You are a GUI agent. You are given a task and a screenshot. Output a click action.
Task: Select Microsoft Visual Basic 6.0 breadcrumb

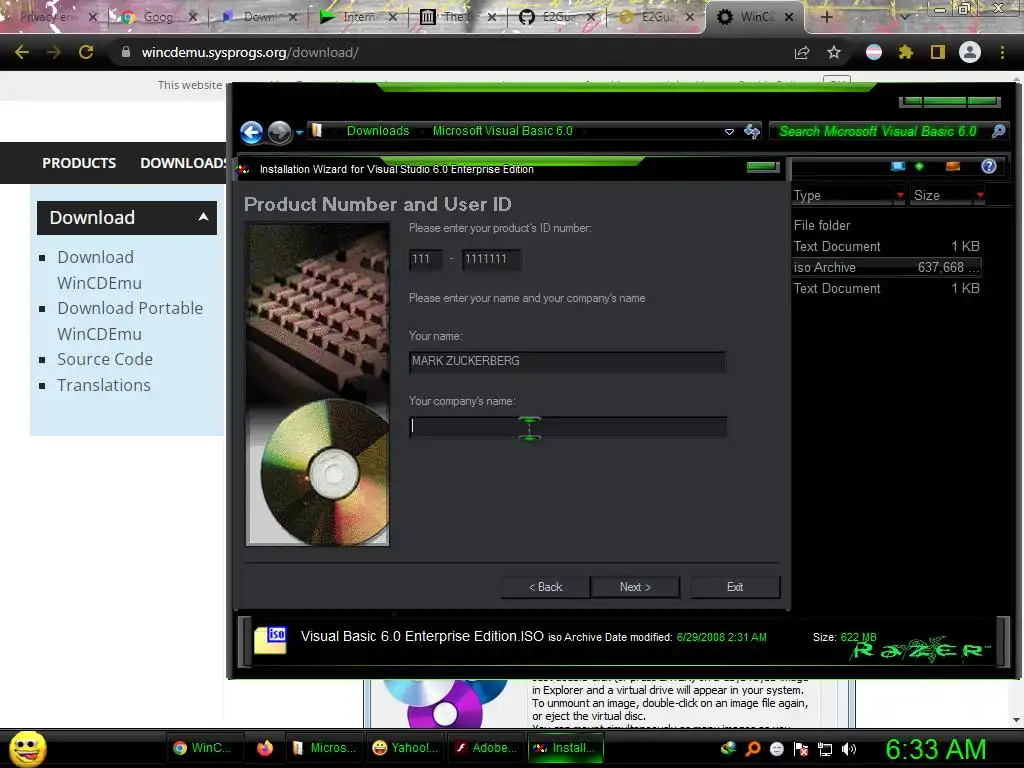502,131
